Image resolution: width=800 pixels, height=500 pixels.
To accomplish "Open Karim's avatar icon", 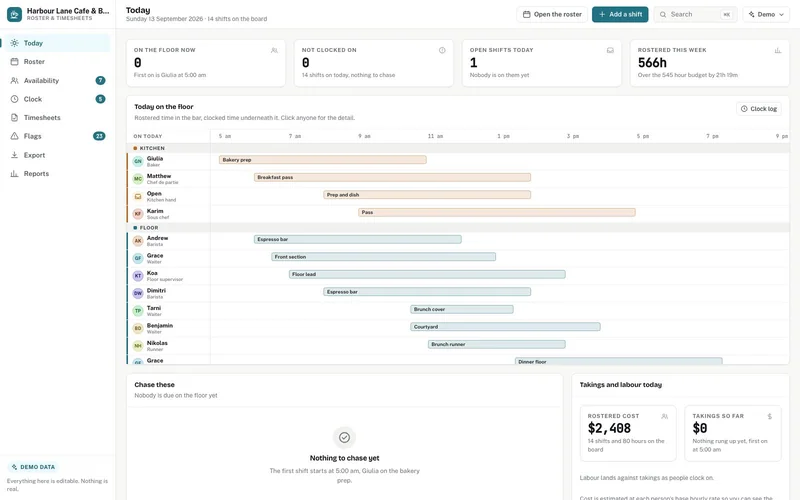I will [138, 214].
